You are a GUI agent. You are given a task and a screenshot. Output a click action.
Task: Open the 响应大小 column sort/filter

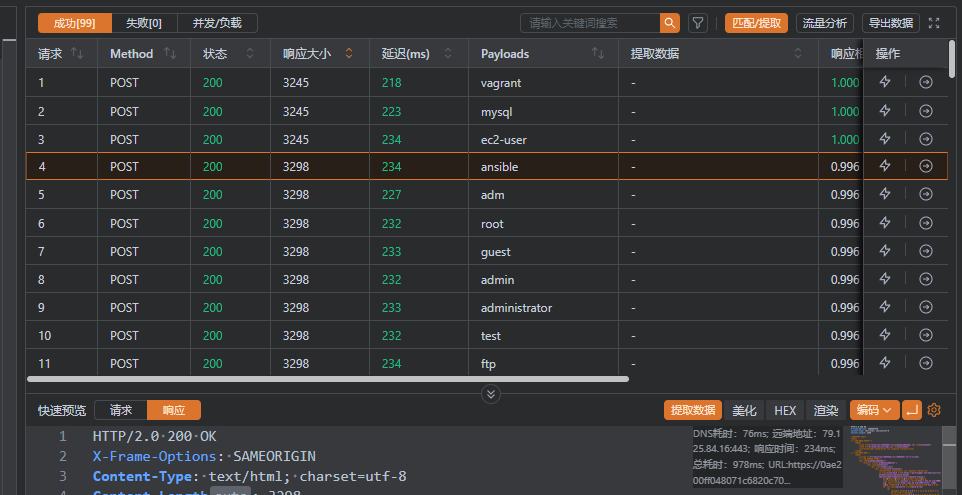click(349, 53)
